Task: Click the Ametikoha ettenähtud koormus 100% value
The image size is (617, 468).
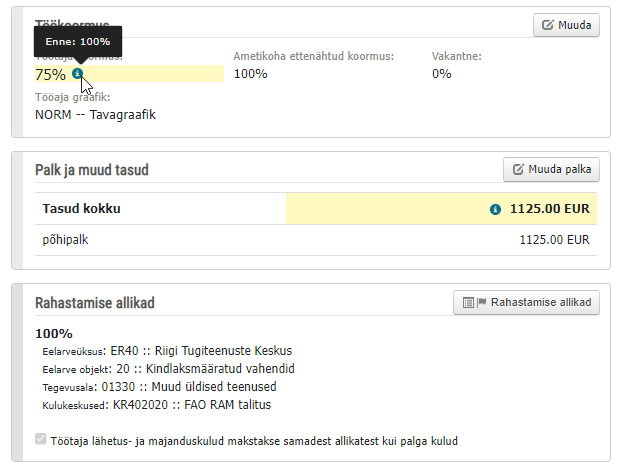Action: [250, 74]
